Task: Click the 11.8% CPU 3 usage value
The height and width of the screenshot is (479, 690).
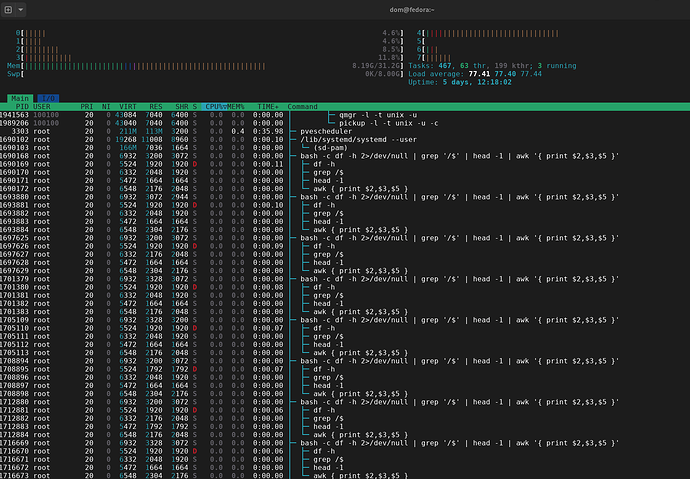Action: pyautogui.click(x=389, y=58)
